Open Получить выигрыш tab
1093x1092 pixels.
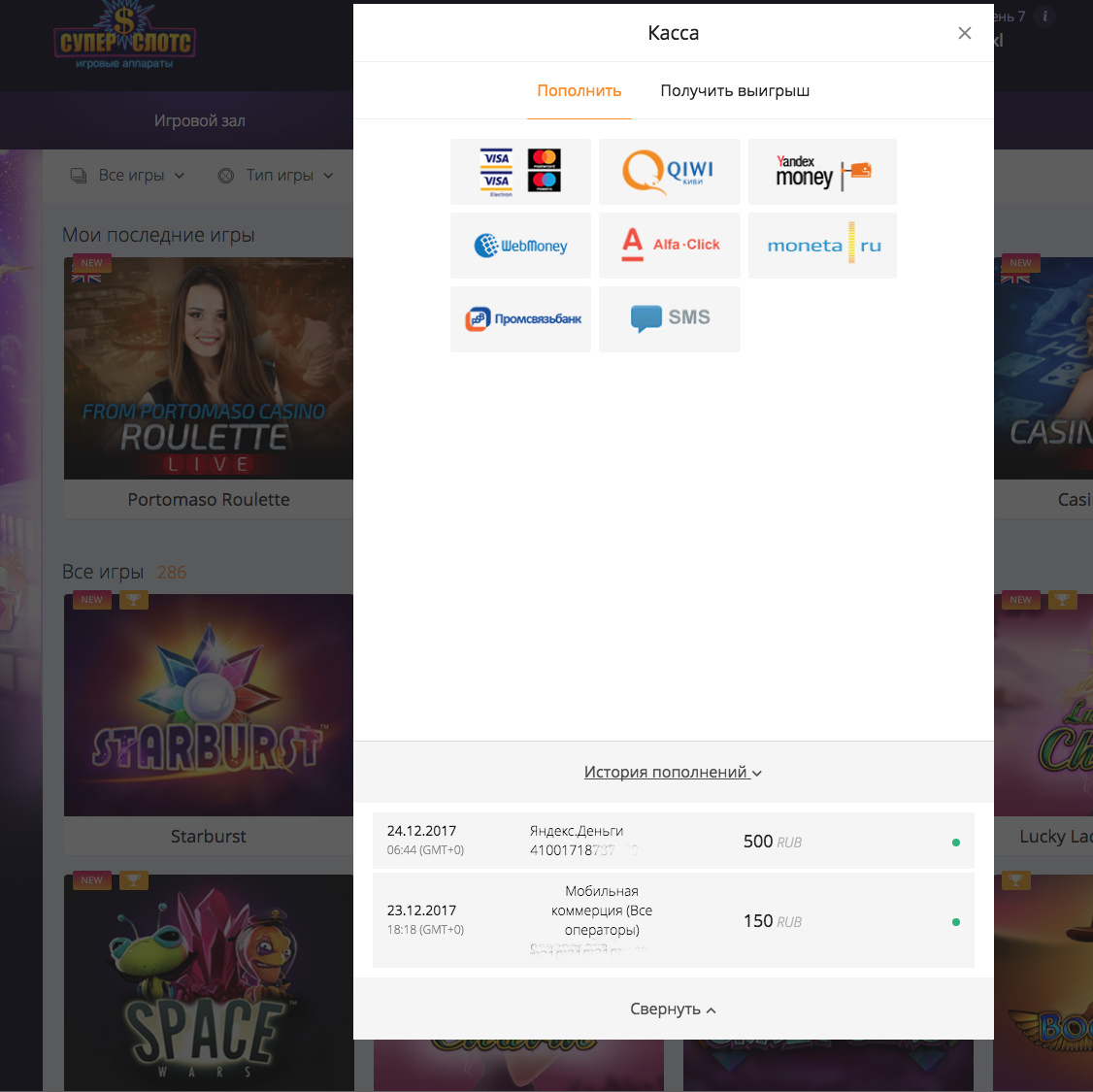point(735,90)
